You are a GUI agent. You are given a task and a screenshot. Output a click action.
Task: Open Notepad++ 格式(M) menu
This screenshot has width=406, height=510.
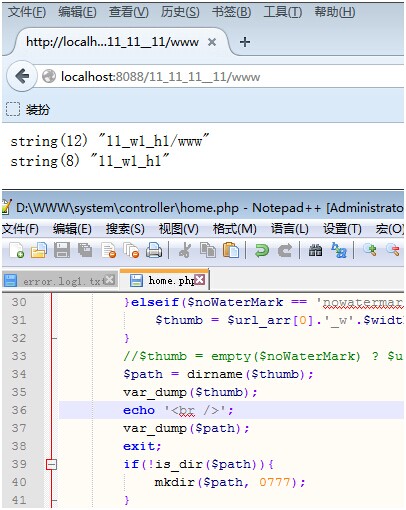[235, 229]
